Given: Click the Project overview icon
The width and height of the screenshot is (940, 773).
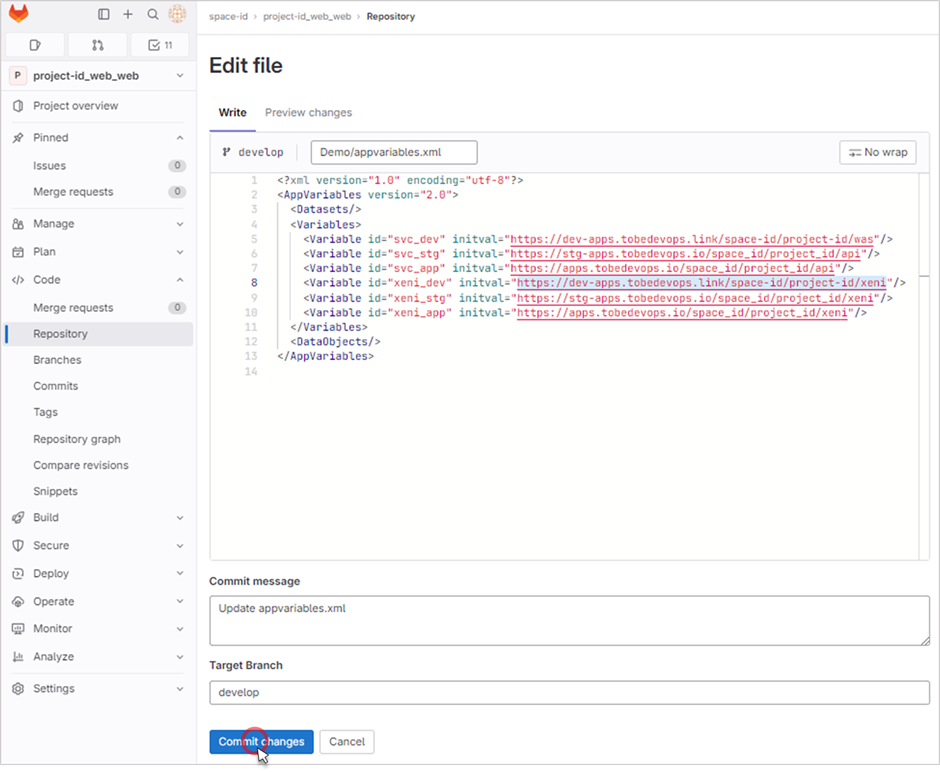Looking at the screenshot, I should [x=18, y=106].
